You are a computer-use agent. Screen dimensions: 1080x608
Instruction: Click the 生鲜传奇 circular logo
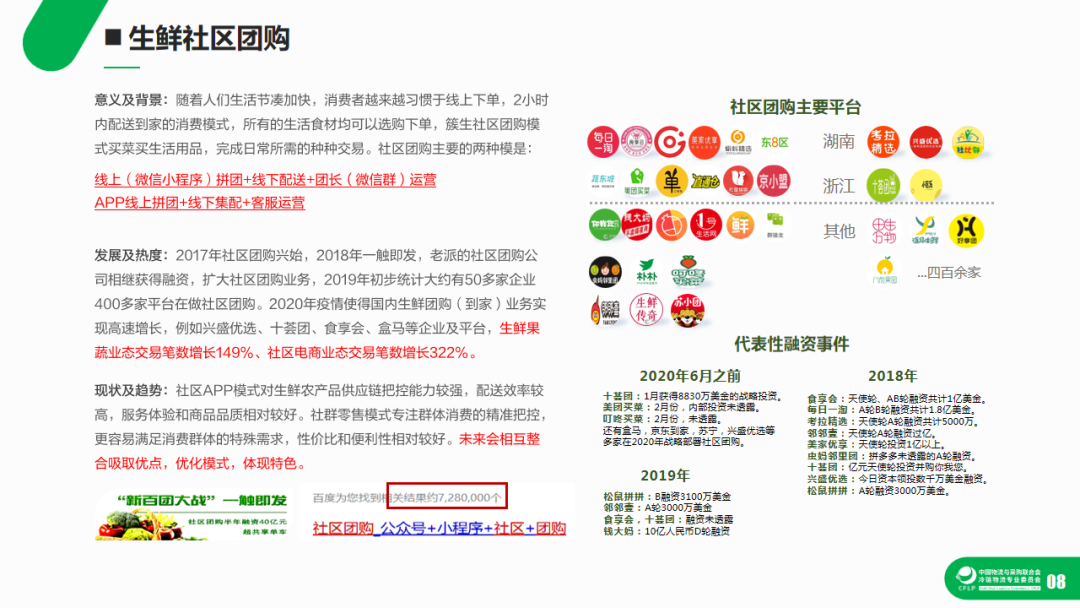645,310
